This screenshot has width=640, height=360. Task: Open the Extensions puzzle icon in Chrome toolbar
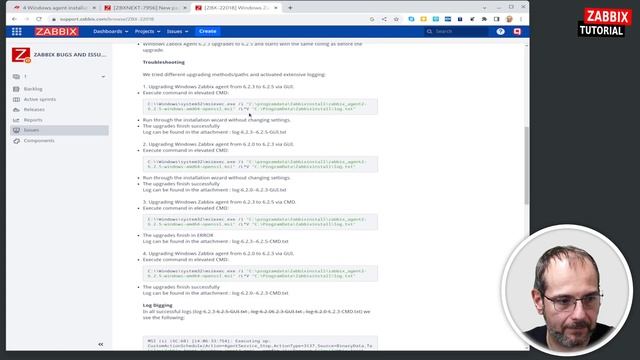[x=484, y=19]
